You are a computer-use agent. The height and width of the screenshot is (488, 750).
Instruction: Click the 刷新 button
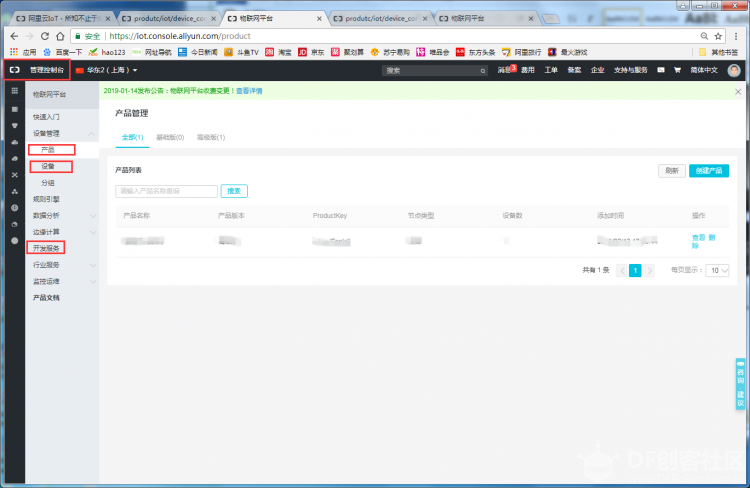click(x=672, y=171)
